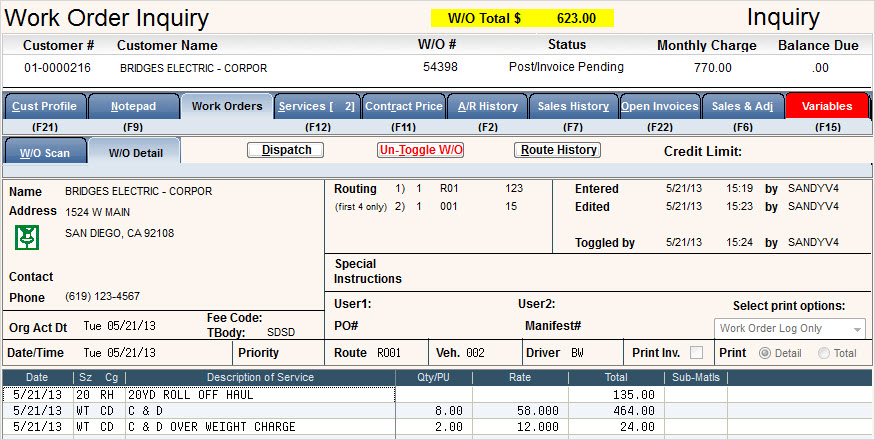View the Sales History tab
This screenshot has width=875, height=440.
[x=573, y=106]
